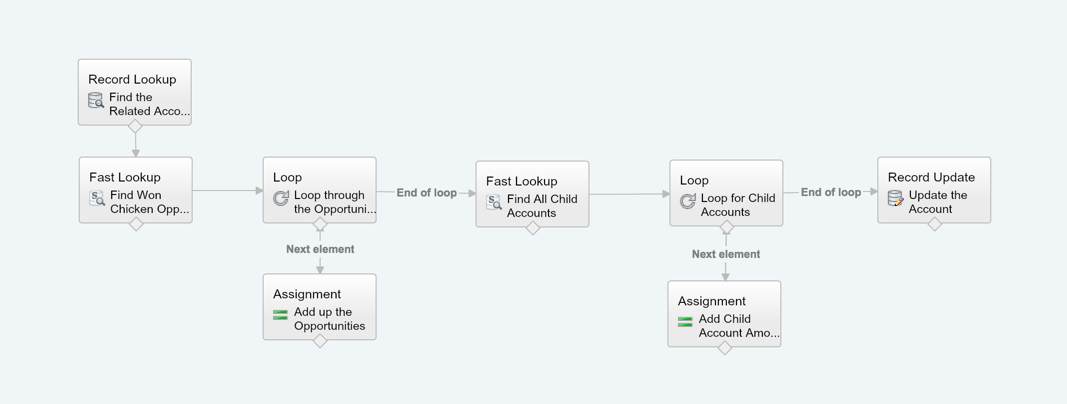Select the first End of loop connector label
Viewport: 1067px width, 404px height.
[x=426, y=193]
